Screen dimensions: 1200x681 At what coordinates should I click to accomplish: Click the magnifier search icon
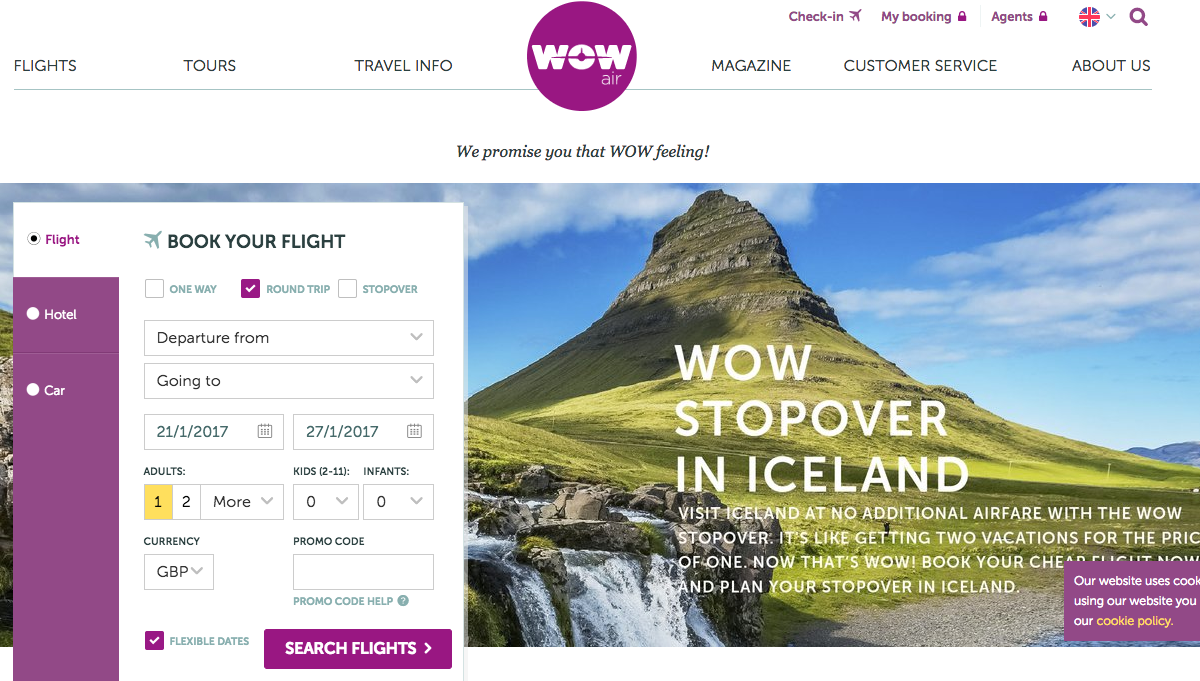click(x=1138, y=16)
